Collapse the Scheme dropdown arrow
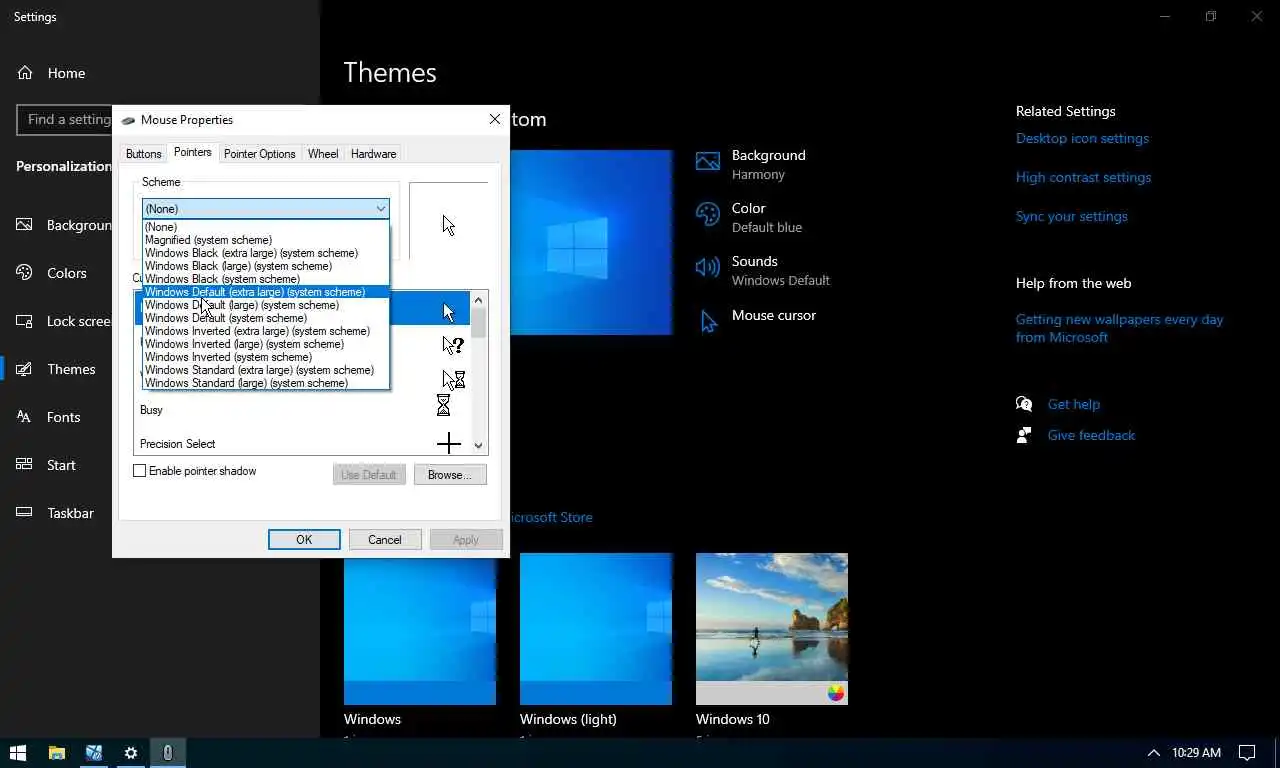1280x768 pixels. 380,209
